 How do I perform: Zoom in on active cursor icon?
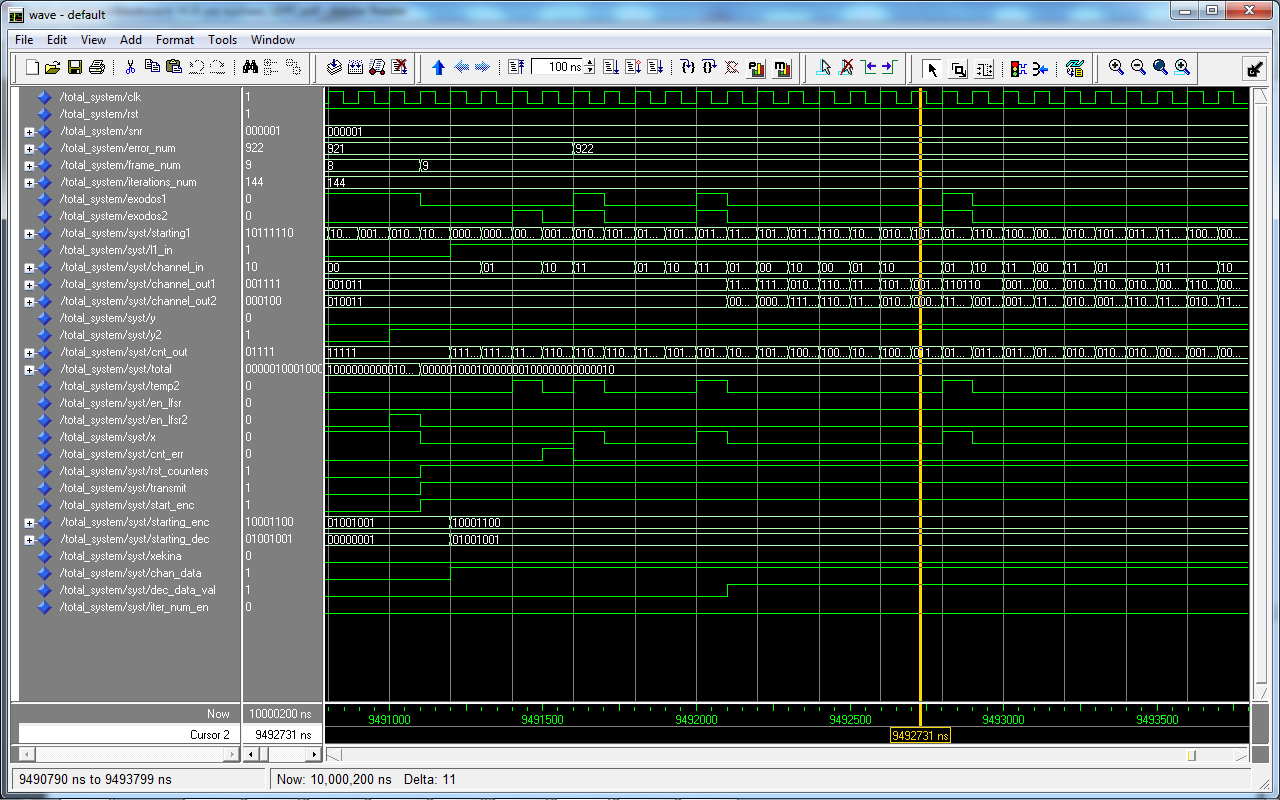[x=1182, y=68]
